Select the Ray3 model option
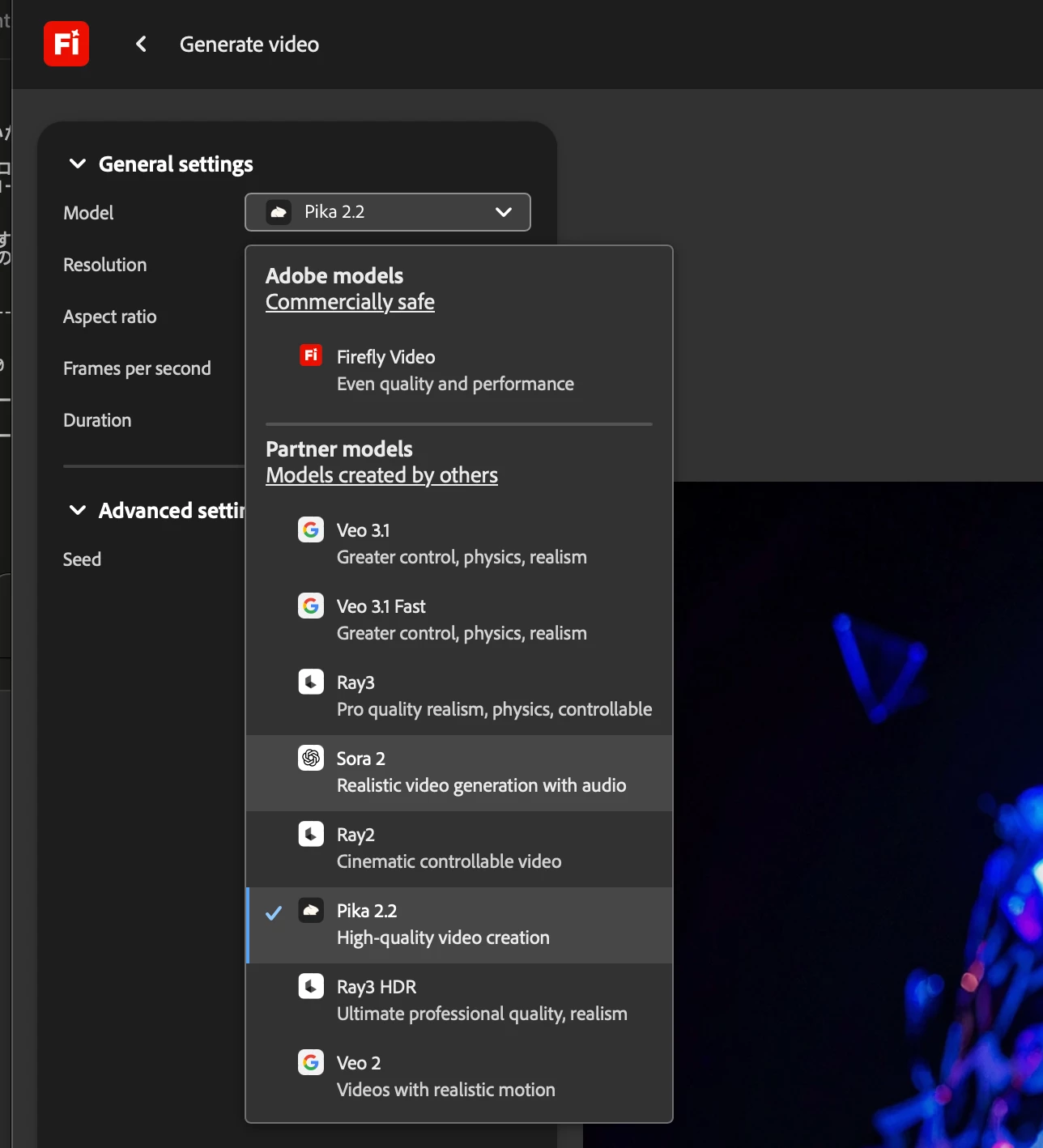Screen dimensions: 1043x1148 tap(459, 695)
